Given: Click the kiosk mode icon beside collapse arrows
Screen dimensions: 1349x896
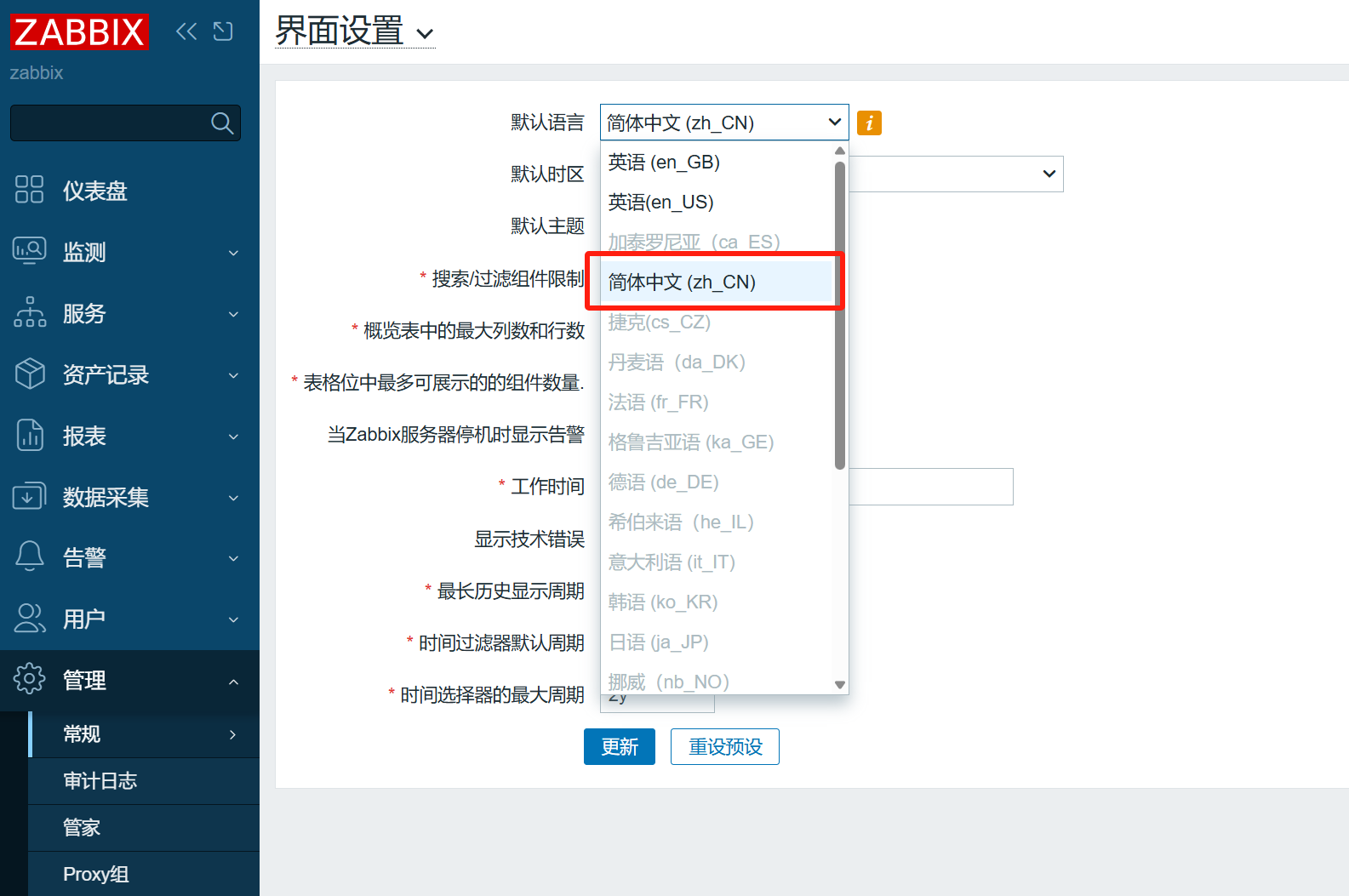Looking at the screenshot, I should coord(223,31).
